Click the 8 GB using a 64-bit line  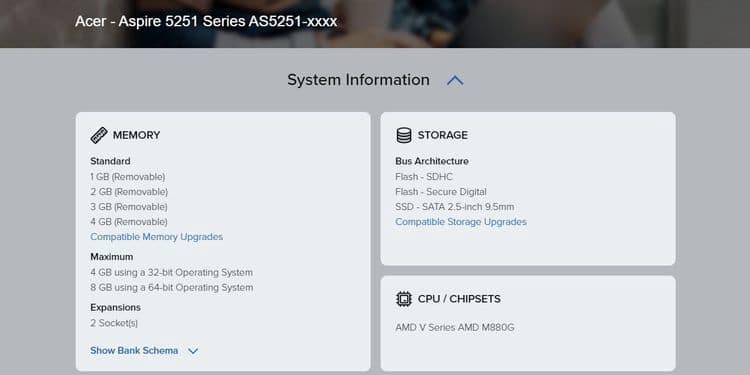click(172, 287)
